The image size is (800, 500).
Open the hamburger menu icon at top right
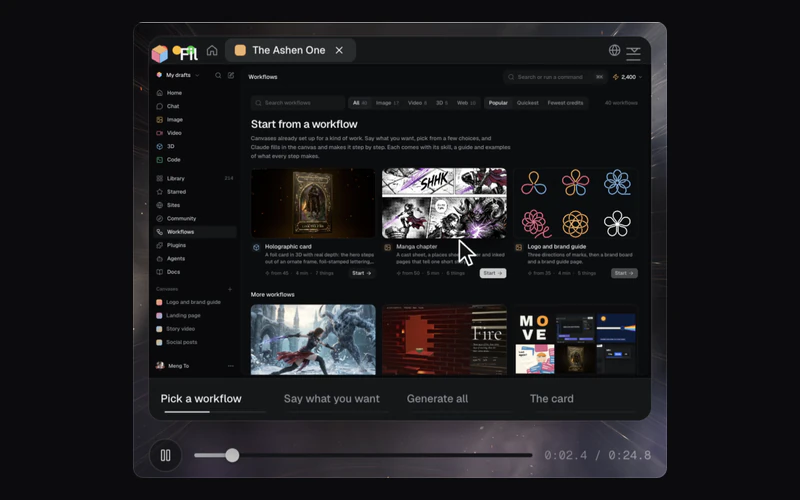coord(633,54)
